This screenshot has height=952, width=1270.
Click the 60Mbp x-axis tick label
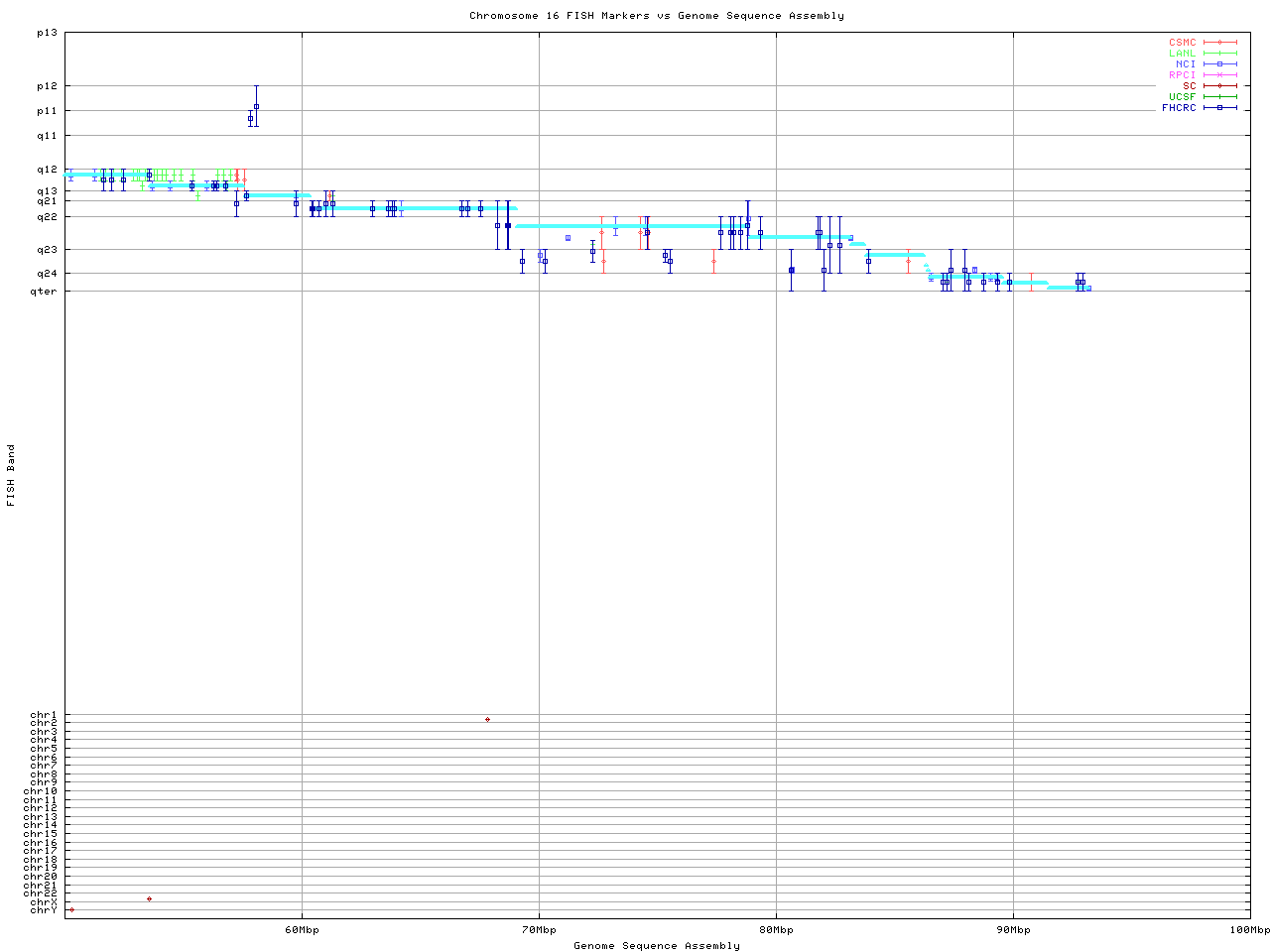(302, 930)
